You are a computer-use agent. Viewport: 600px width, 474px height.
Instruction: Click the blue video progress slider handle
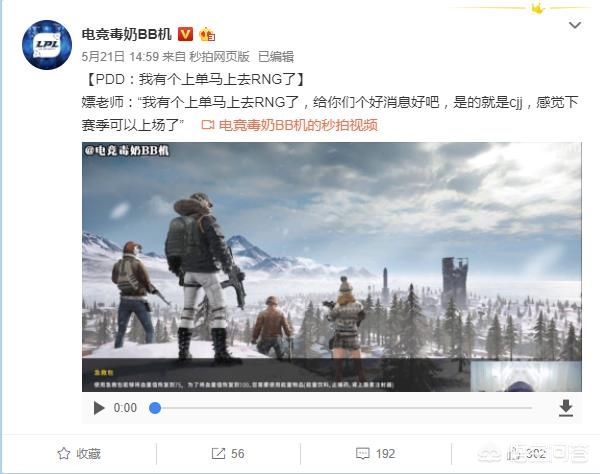coord(155,408)
